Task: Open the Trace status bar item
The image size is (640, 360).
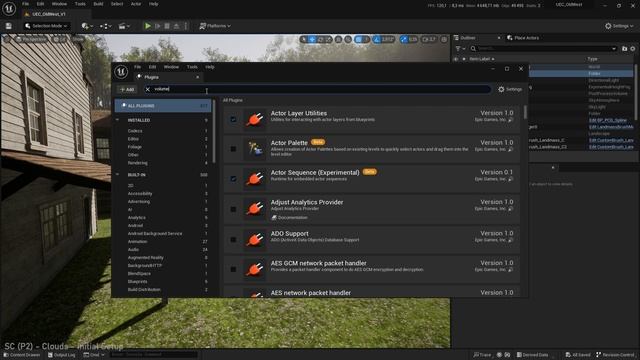Action: pyautogui.click(x=482, y=355)
